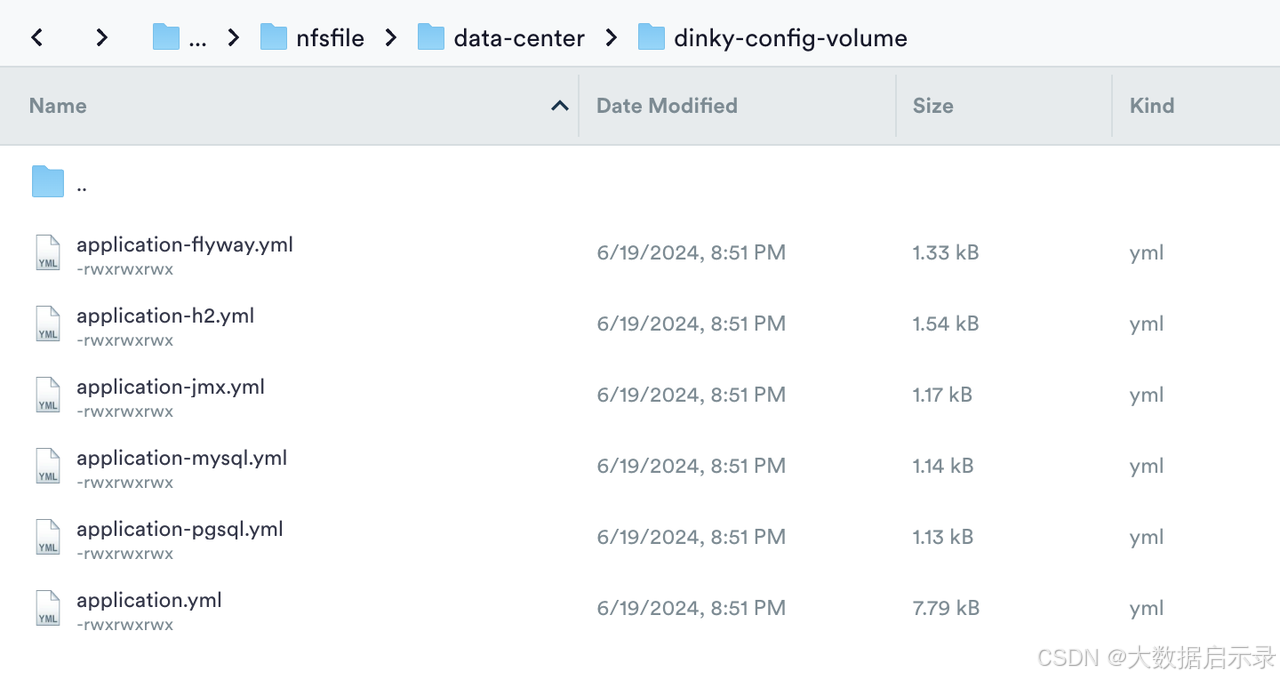1280x679 pixels.
Task: Go to data-center breadcrumb folder
Action: [x=501, y=38]
